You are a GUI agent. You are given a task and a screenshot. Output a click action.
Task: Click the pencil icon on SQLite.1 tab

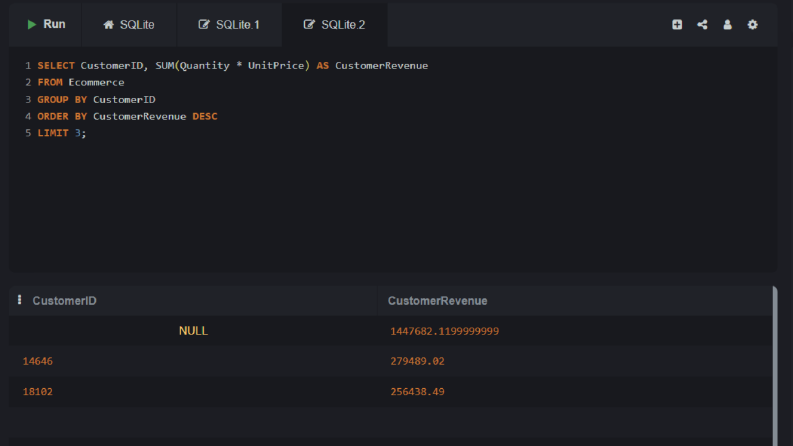[x=203, y=24]
